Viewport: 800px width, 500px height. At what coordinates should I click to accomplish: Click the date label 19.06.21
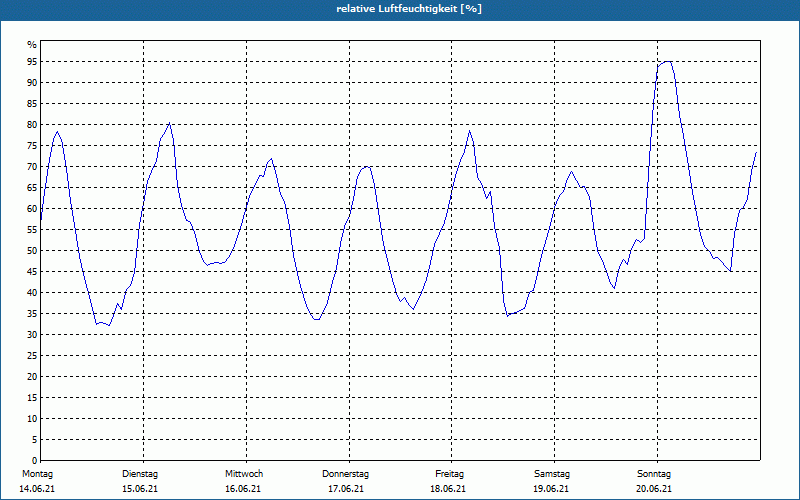pos(551,489)
